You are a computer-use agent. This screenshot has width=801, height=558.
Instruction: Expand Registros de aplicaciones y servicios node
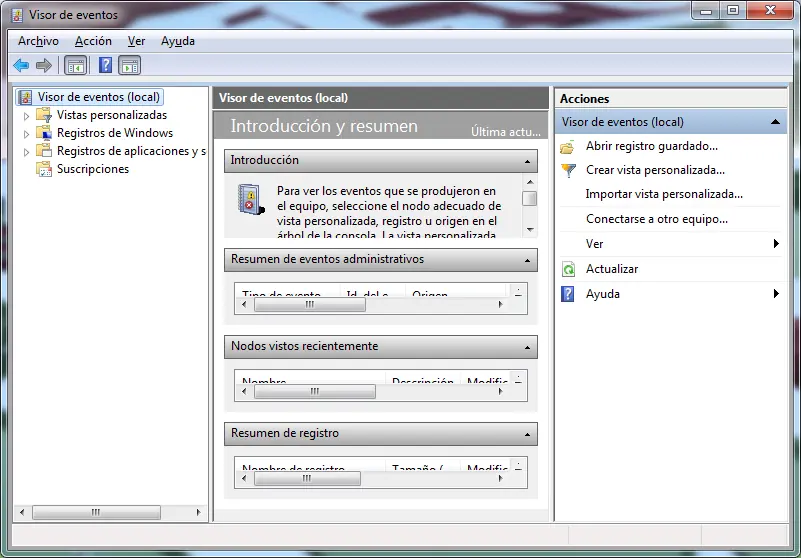pyautogui.click(x=27, y=152)
